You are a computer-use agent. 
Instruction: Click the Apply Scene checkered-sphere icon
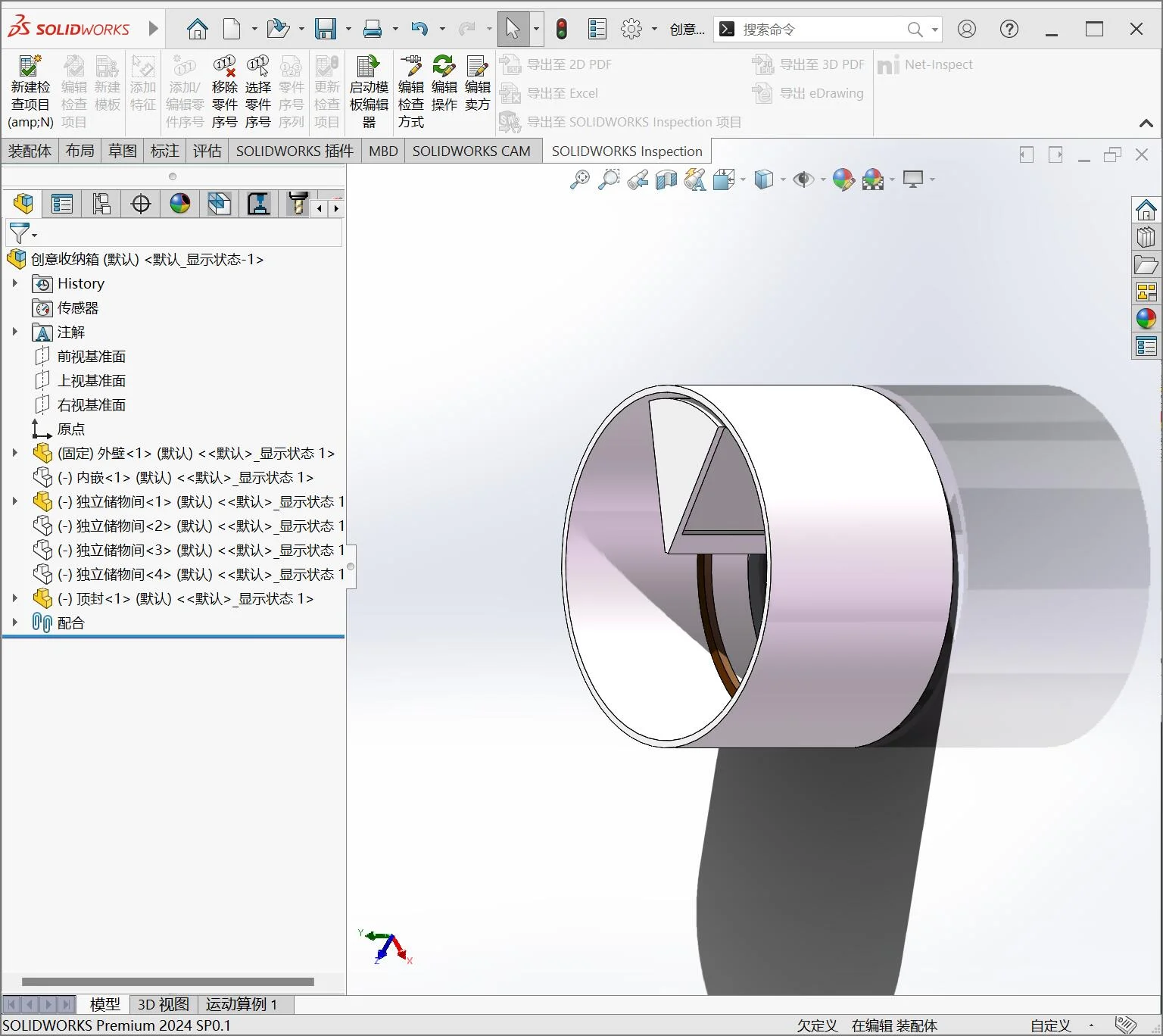[875, 179]
